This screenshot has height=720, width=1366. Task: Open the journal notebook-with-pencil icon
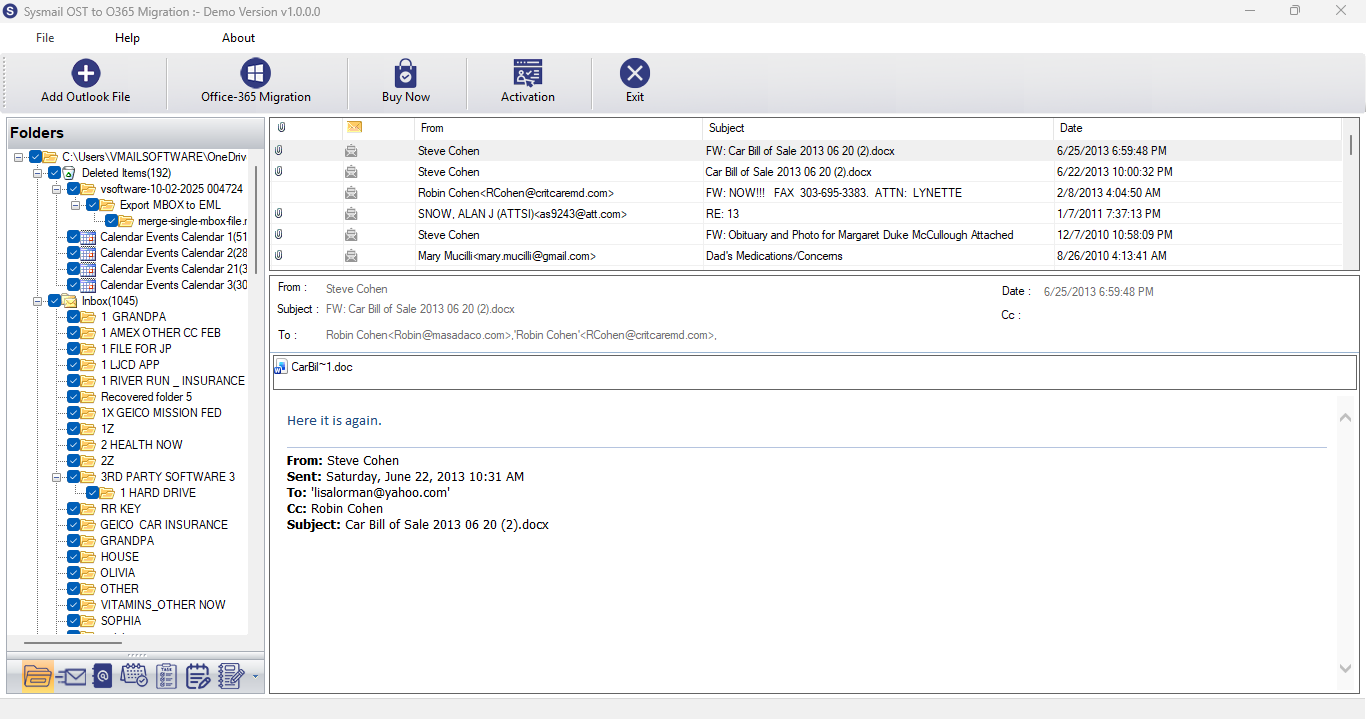pos(231,676)
